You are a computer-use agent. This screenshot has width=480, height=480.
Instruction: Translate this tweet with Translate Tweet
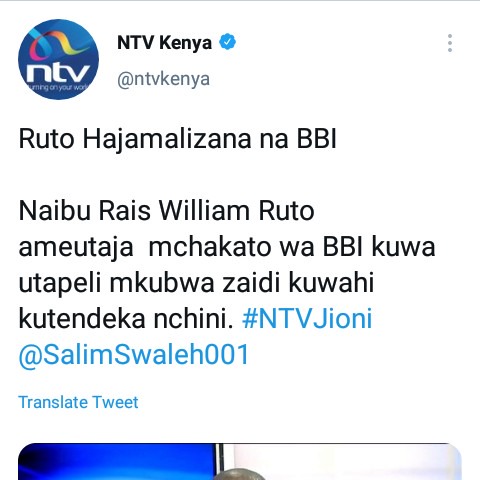pyautogui.click(x=78, y=402)
